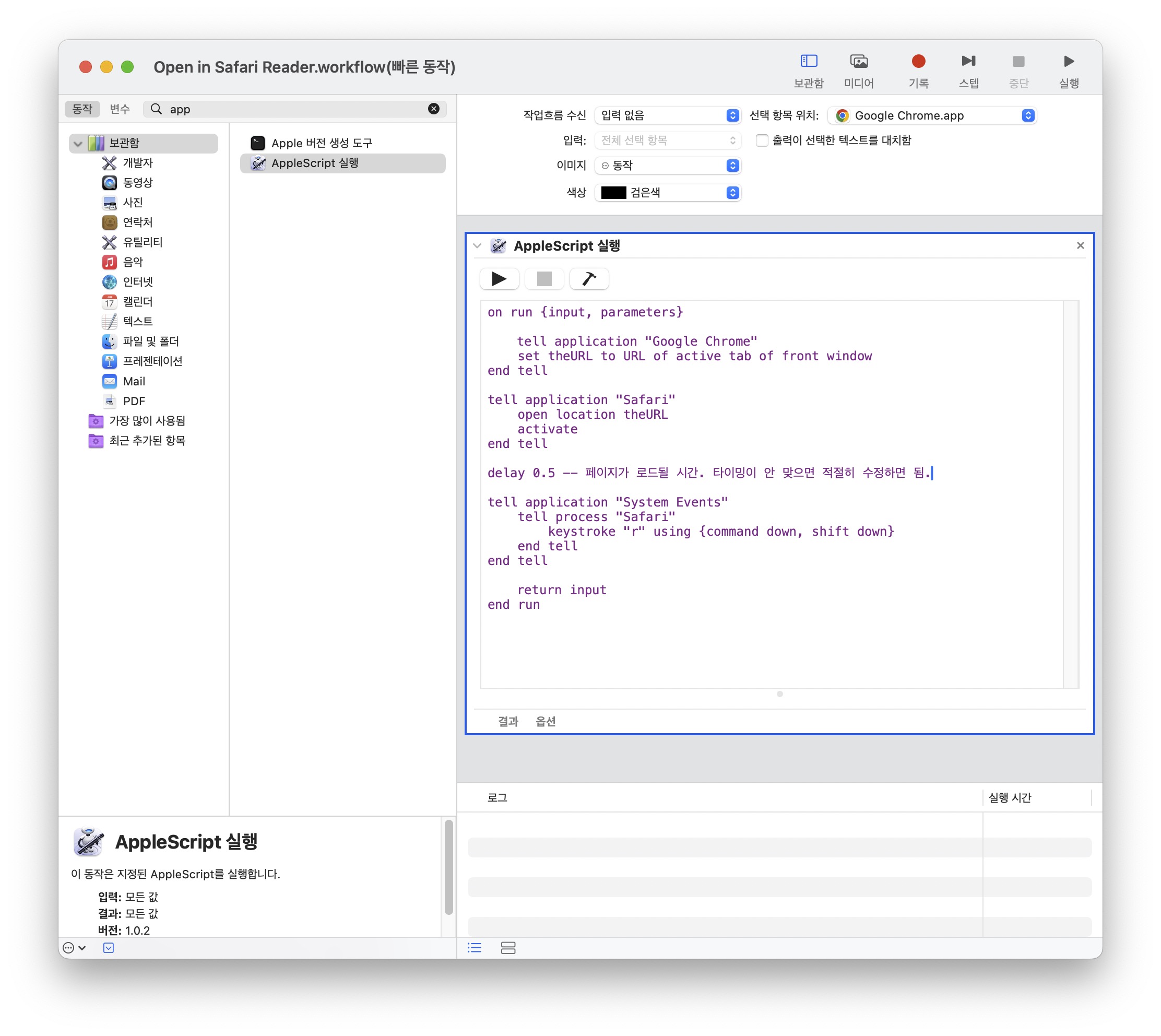
Task: Enable 출력이 선택한 텍스트를 대치함 checkbox
Action: click(762, 140)
